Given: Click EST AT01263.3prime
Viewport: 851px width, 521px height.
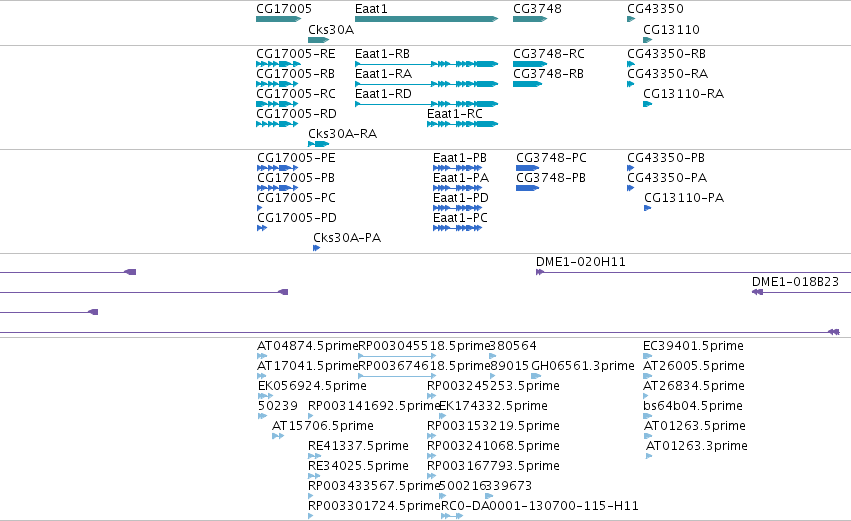Looking at the screenshot, I should (x=649, y=456).
